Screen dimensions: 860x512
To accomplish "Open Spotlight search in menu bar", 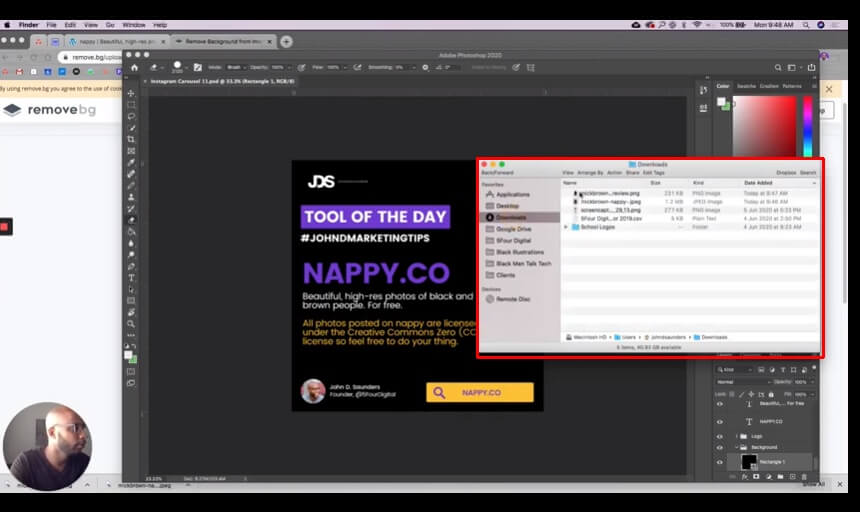I will [x=806, y=25].
